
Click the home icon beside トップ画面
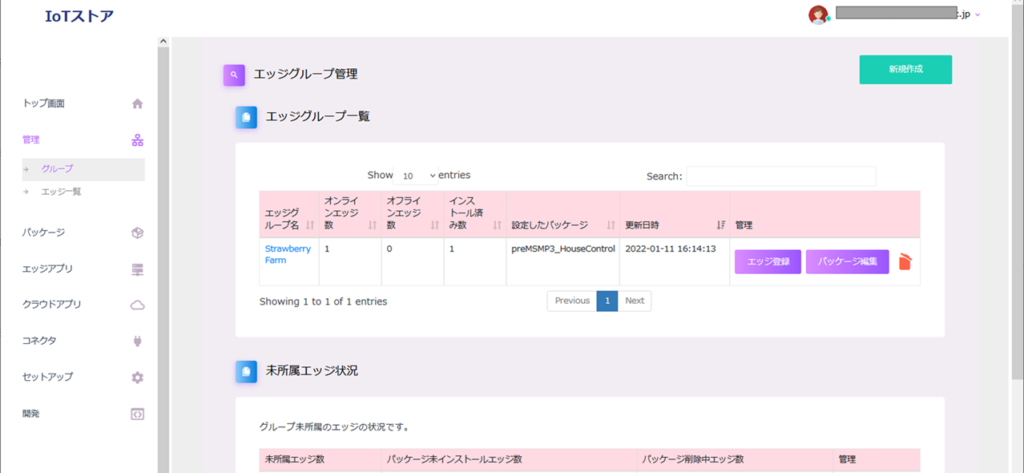pyautogui.click(x=138, y=103)
